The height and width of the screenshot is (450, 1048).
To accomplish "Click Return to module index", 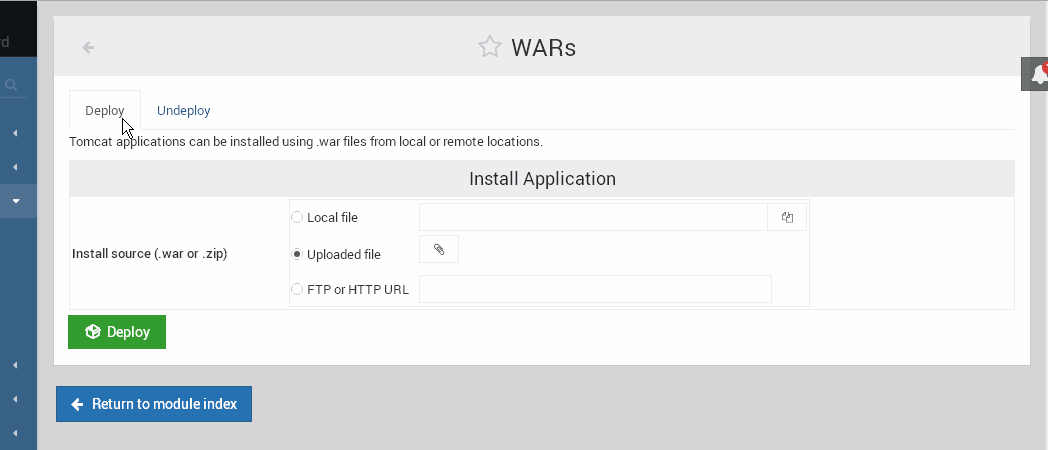I will click(x=154, y=404).
